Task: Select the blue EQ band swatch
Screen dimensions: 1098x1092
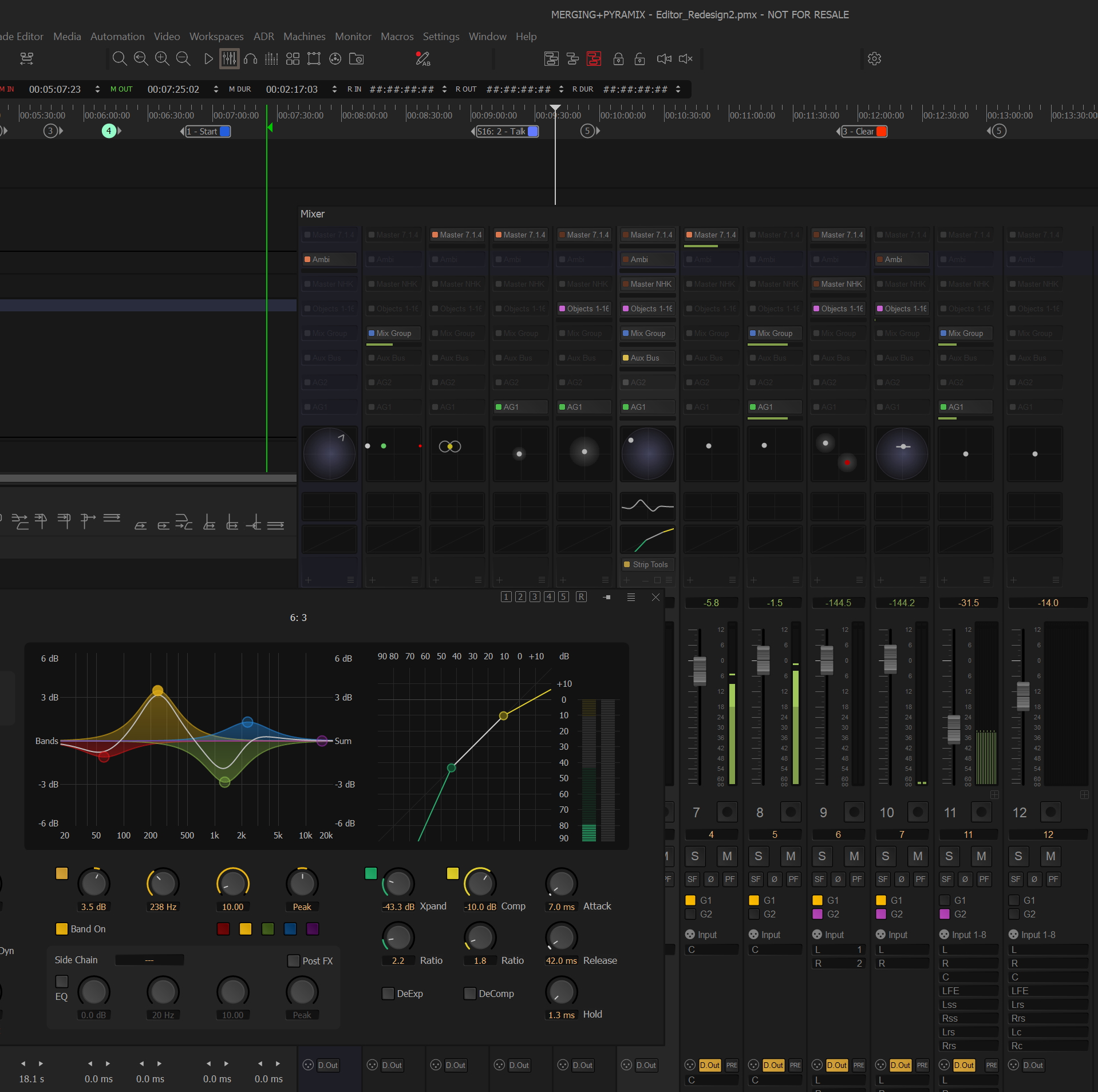Action: (x=290, y=929)
